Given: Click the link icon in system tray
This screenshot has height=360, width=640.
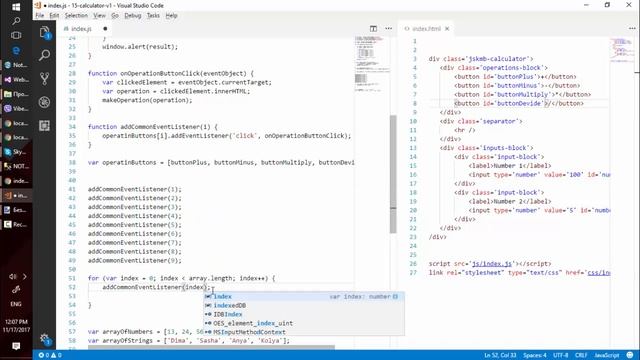Looking at the screenshot, I should pos(16,290).
